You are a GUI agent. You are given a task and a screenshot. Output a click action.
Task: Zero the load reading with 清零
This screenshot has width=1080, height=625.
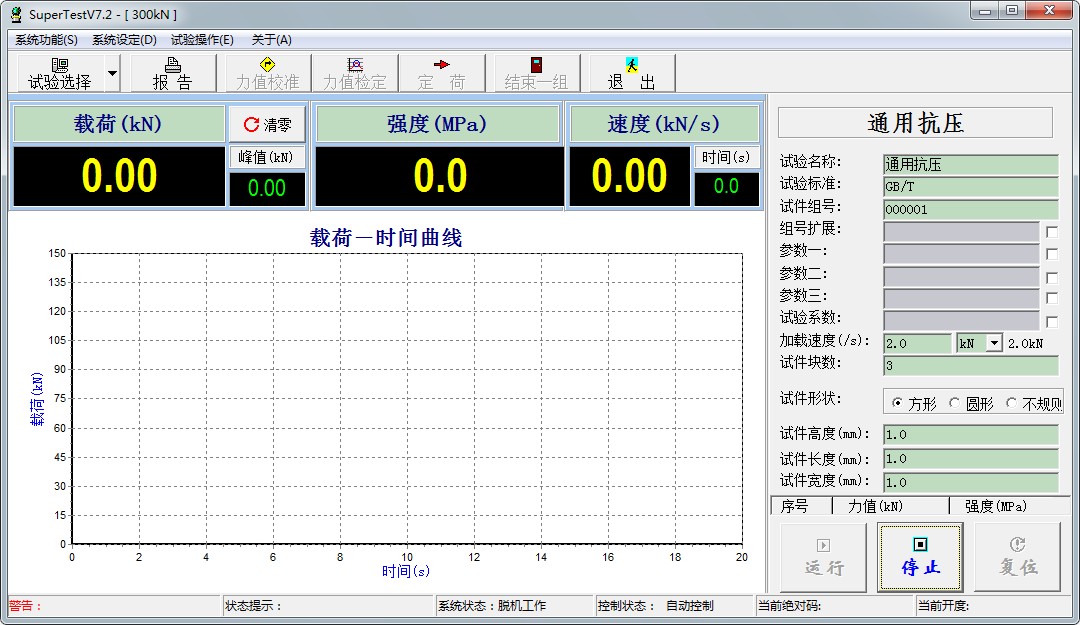tap(267, 124)
